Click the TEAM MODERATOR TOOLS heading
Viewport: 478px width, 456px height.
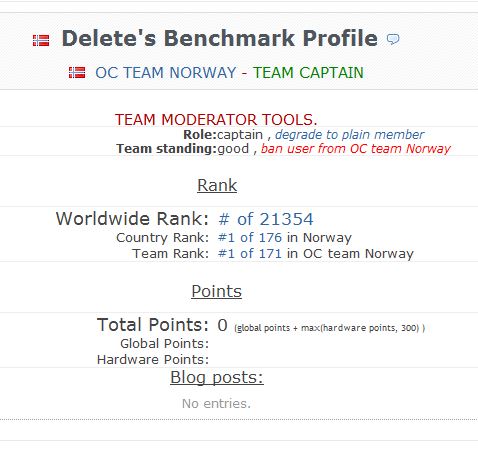tap(216, 120)
